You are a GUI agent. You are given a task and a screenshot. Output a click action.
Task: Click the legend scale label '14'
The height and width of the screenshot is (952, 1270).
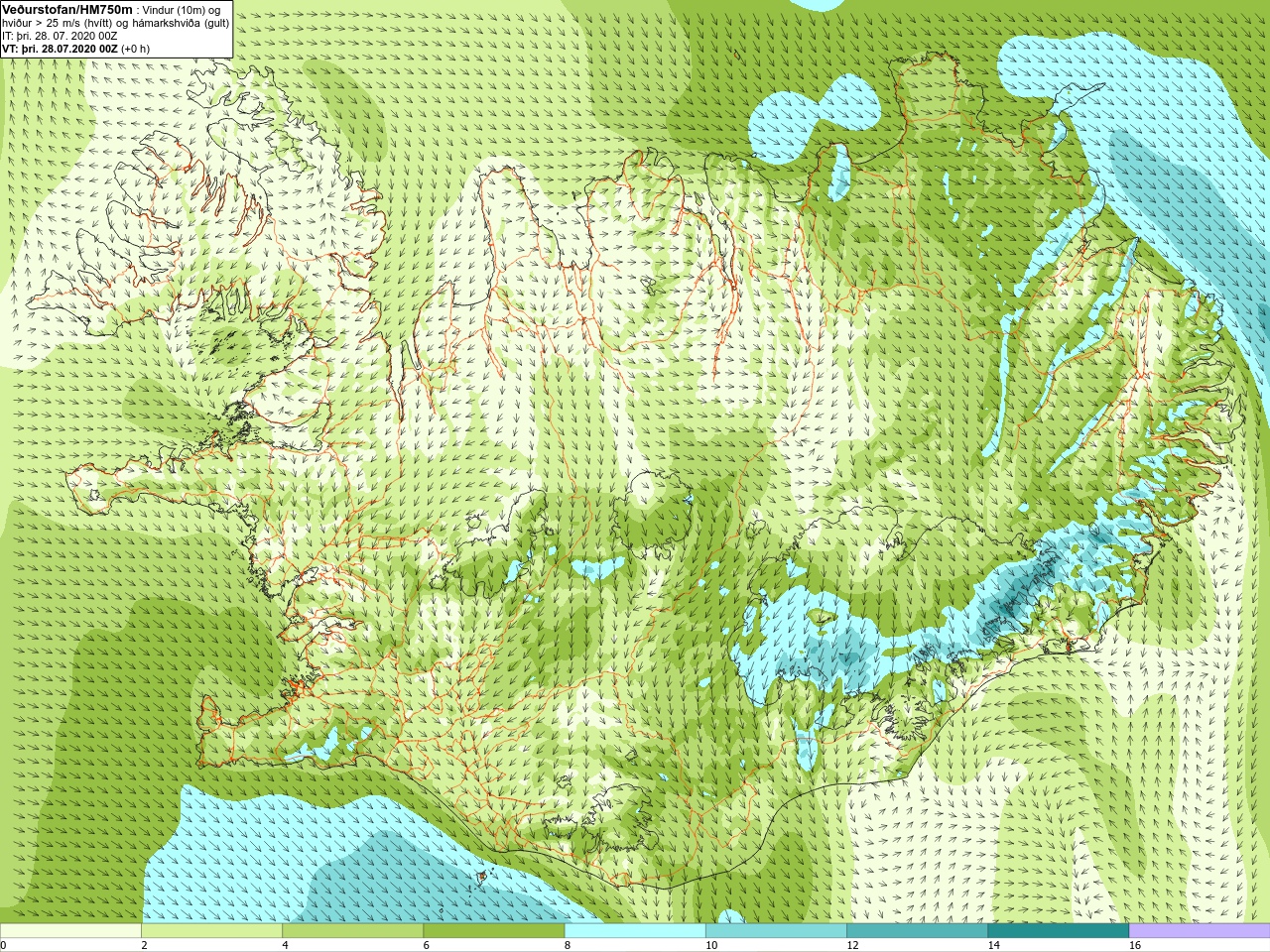[994, 945]
